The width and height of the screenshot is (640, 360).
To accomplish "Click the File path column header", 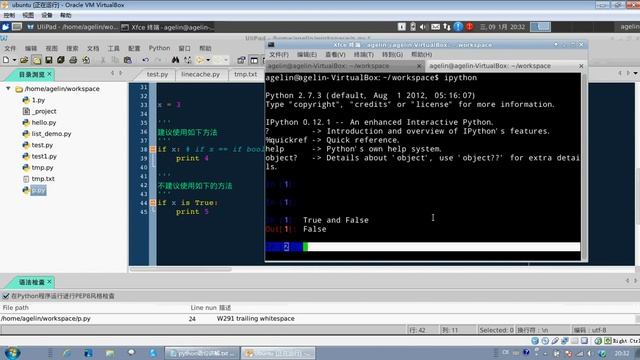I will (x=16, y=308).
